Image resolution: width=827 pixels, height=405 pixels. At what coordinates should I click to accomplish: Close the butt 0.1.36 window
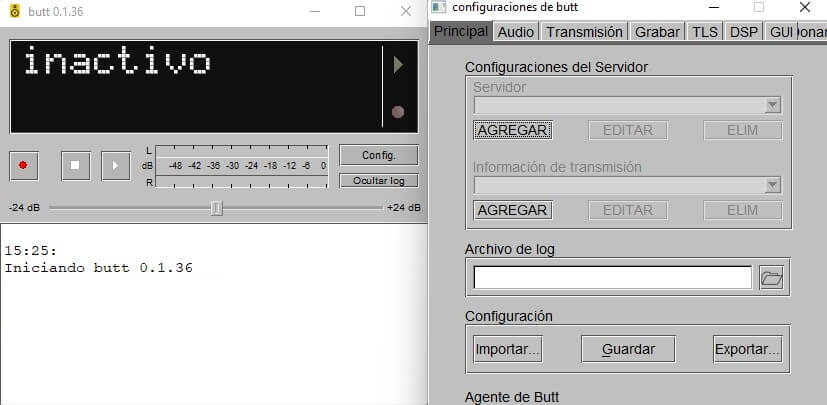click(x=406, y=11)
